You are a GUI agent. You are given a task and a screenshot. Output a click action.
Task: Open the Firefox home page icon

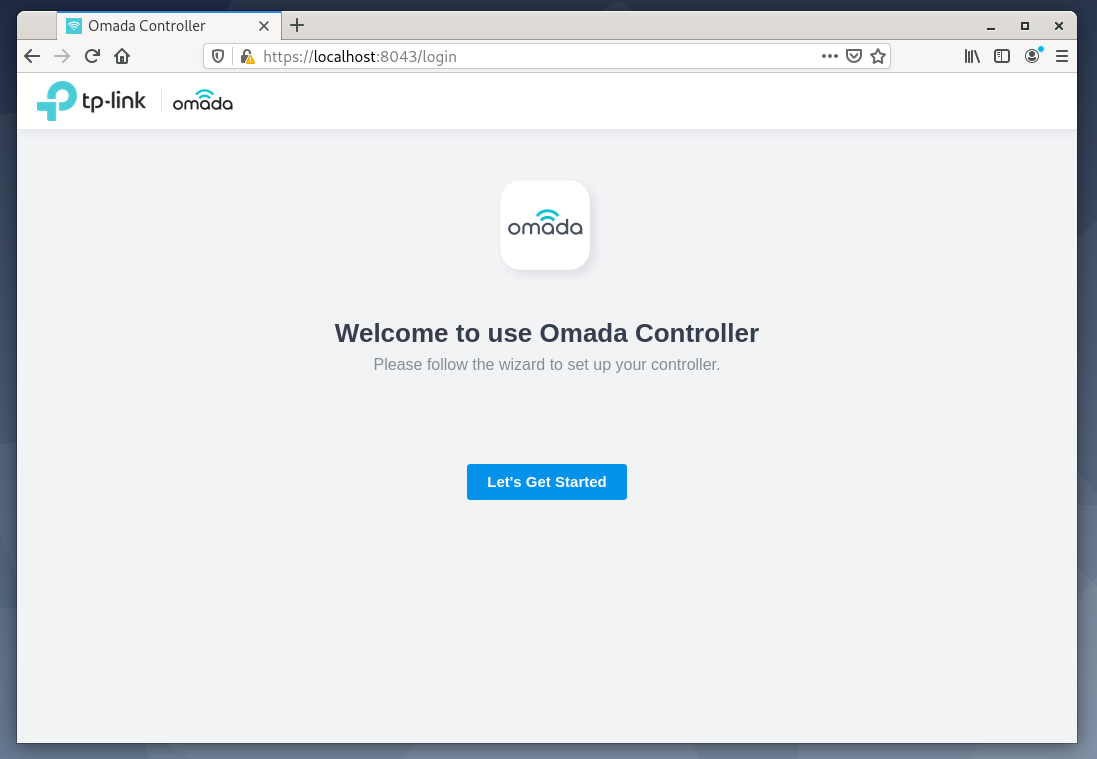click(122, 57)
